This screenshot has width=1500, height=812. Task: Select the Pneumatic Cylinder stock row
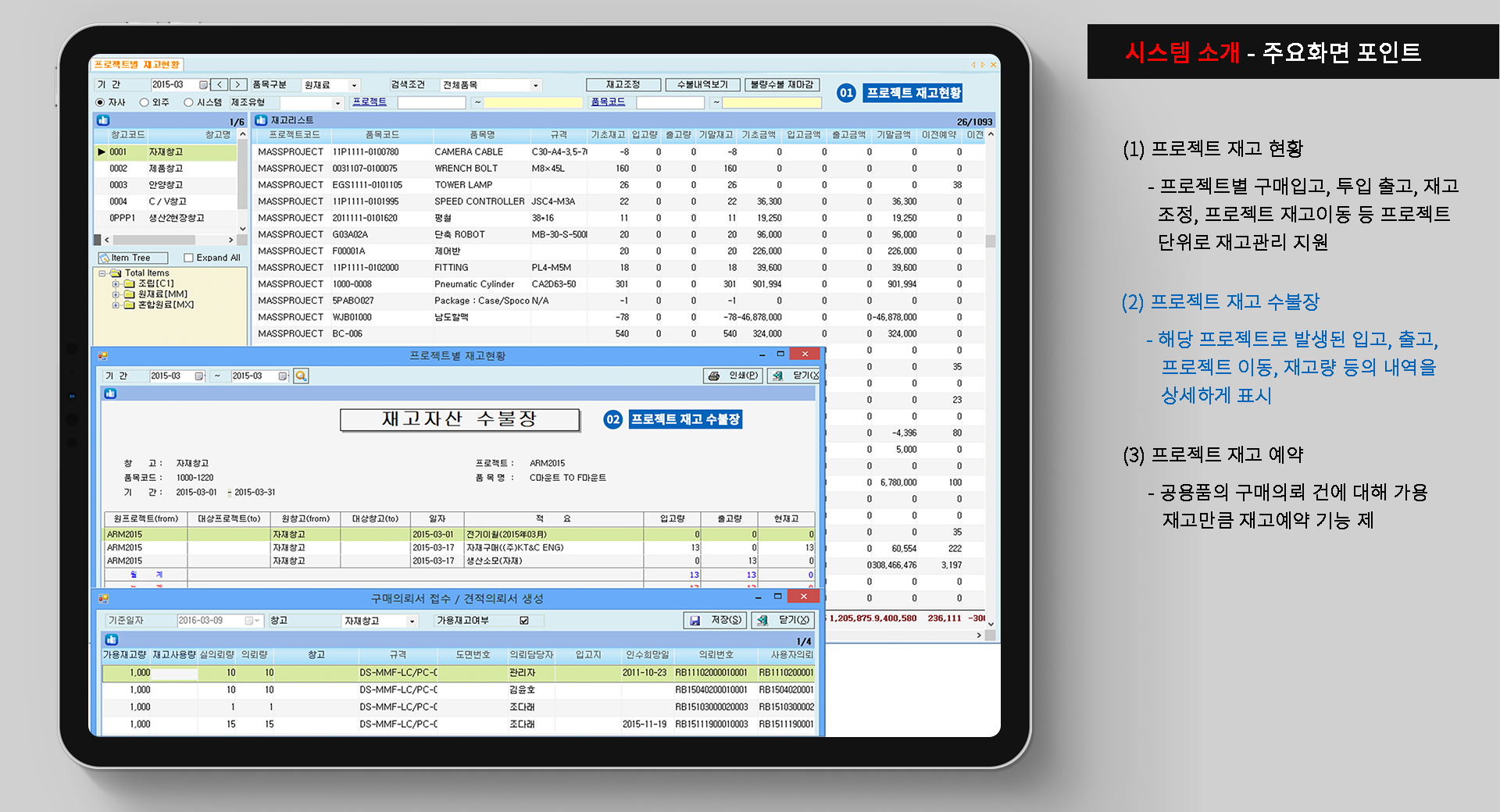619,284
